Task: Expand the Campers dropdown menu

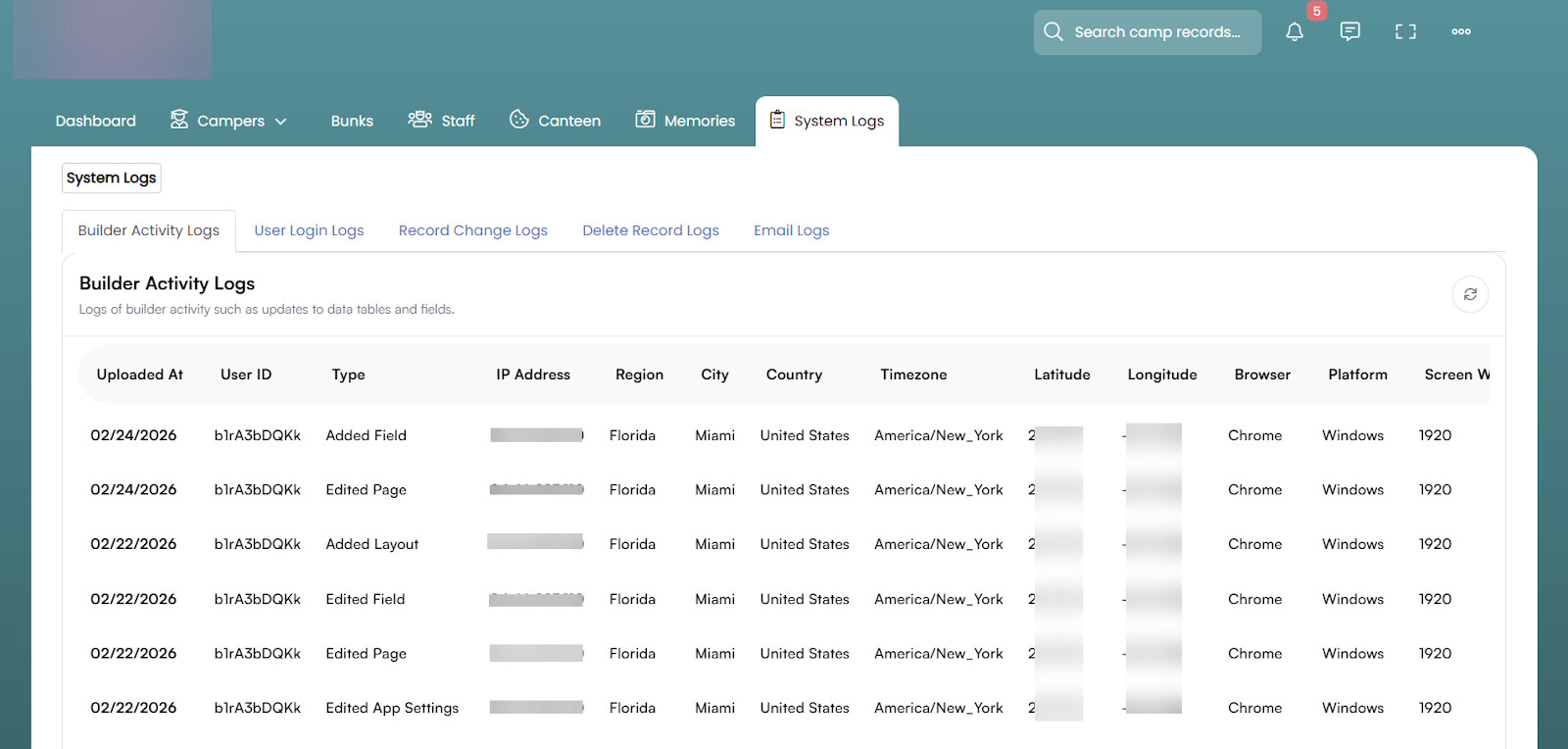Action: click(x=280, y=122)
